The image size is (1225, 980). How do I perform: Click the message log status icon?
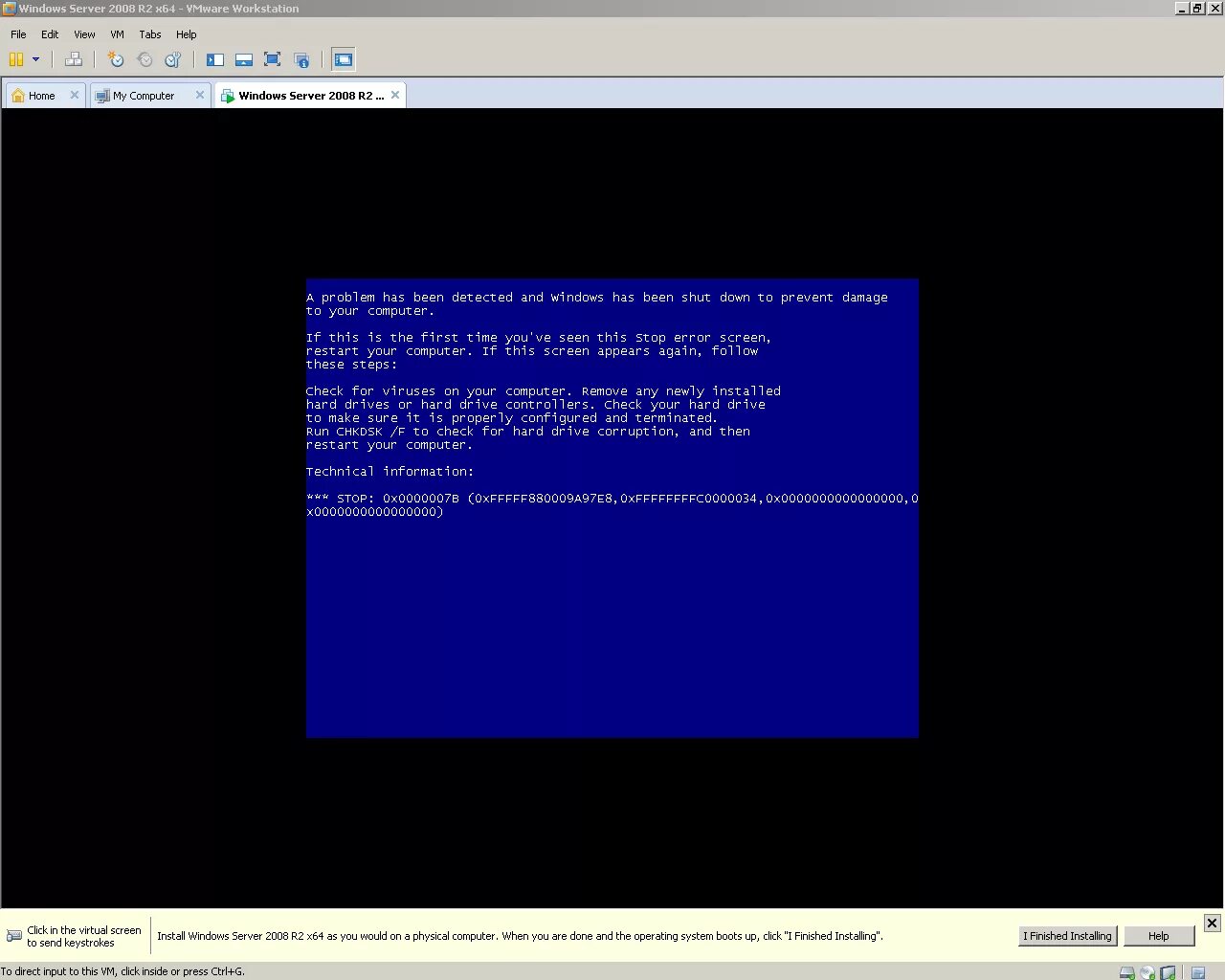[1197, 972]
